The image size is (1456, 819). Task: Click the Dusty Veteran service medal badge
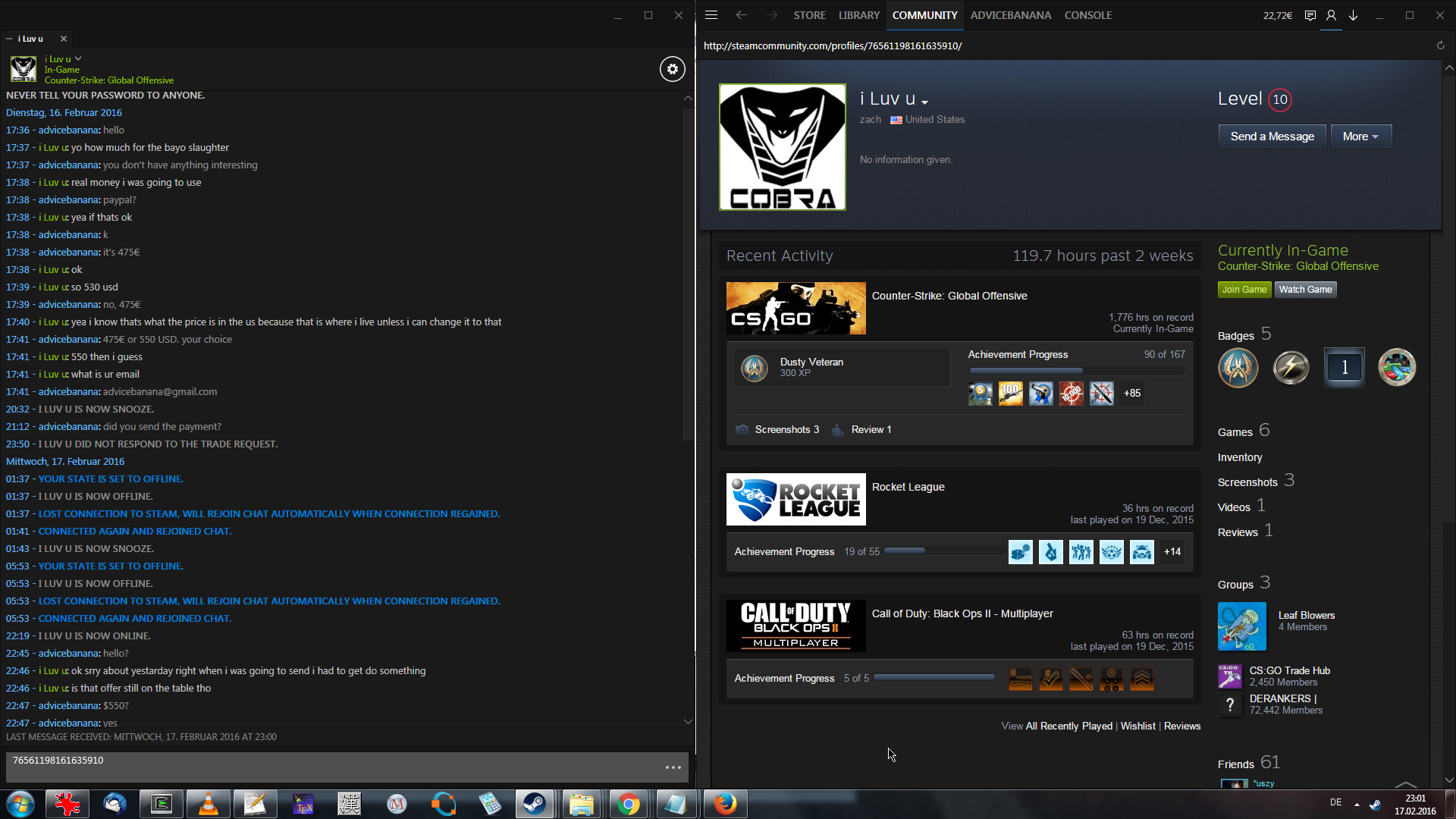click(755, 368)
